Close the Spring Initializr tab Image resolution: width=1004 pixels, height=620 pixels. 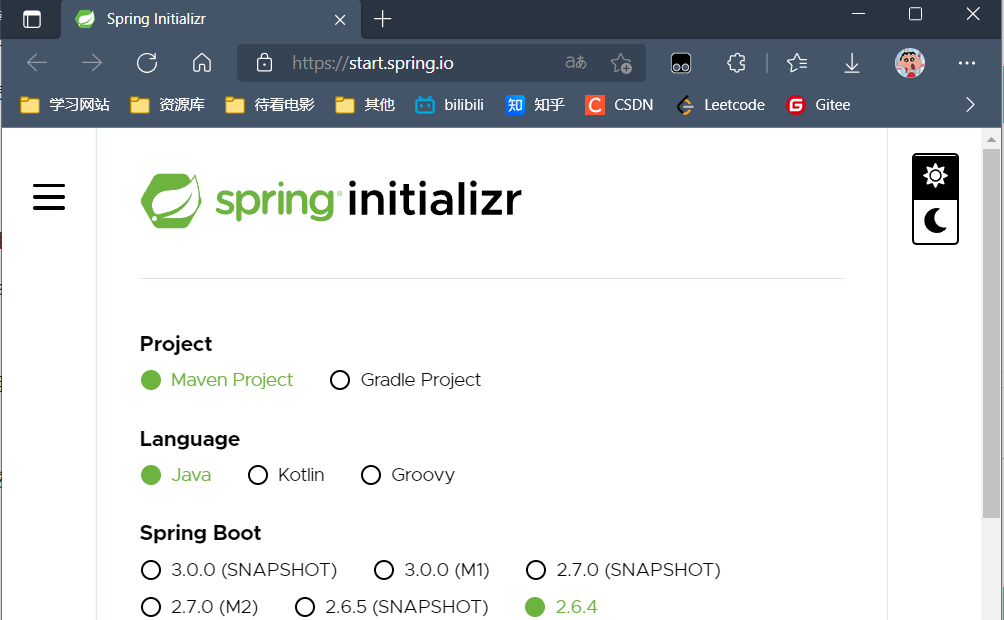click(x=340, y=20)
